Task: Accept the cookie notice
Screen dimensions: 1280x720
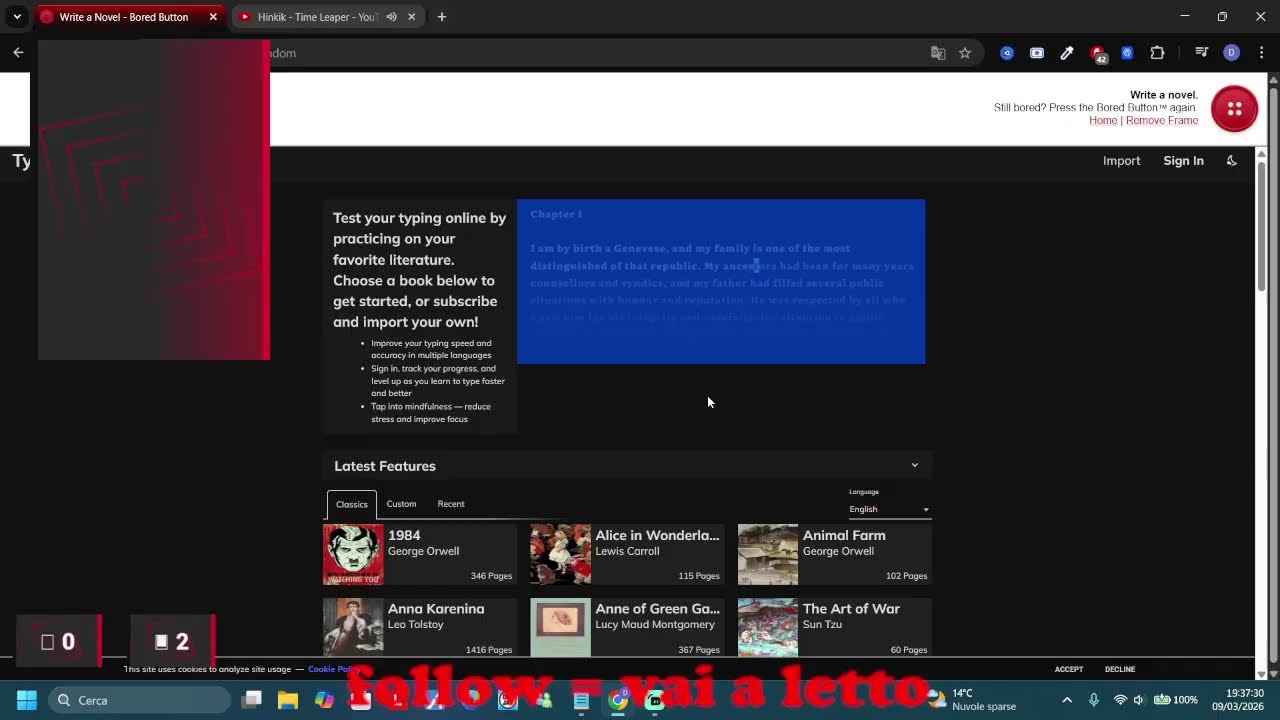Action: tap(1068, 669)
